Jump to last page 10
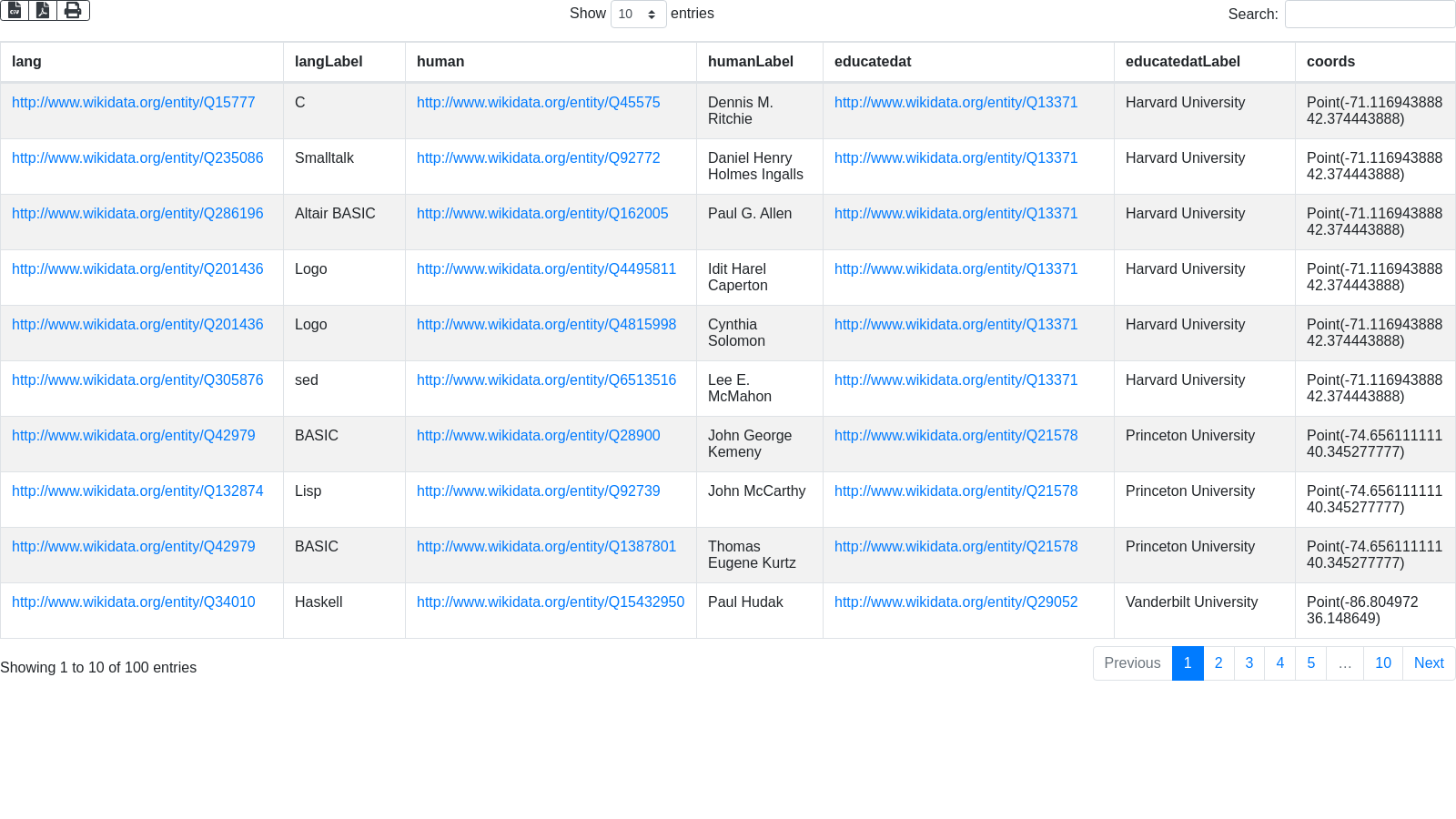1456x819 pixels. coord(1382,663)
